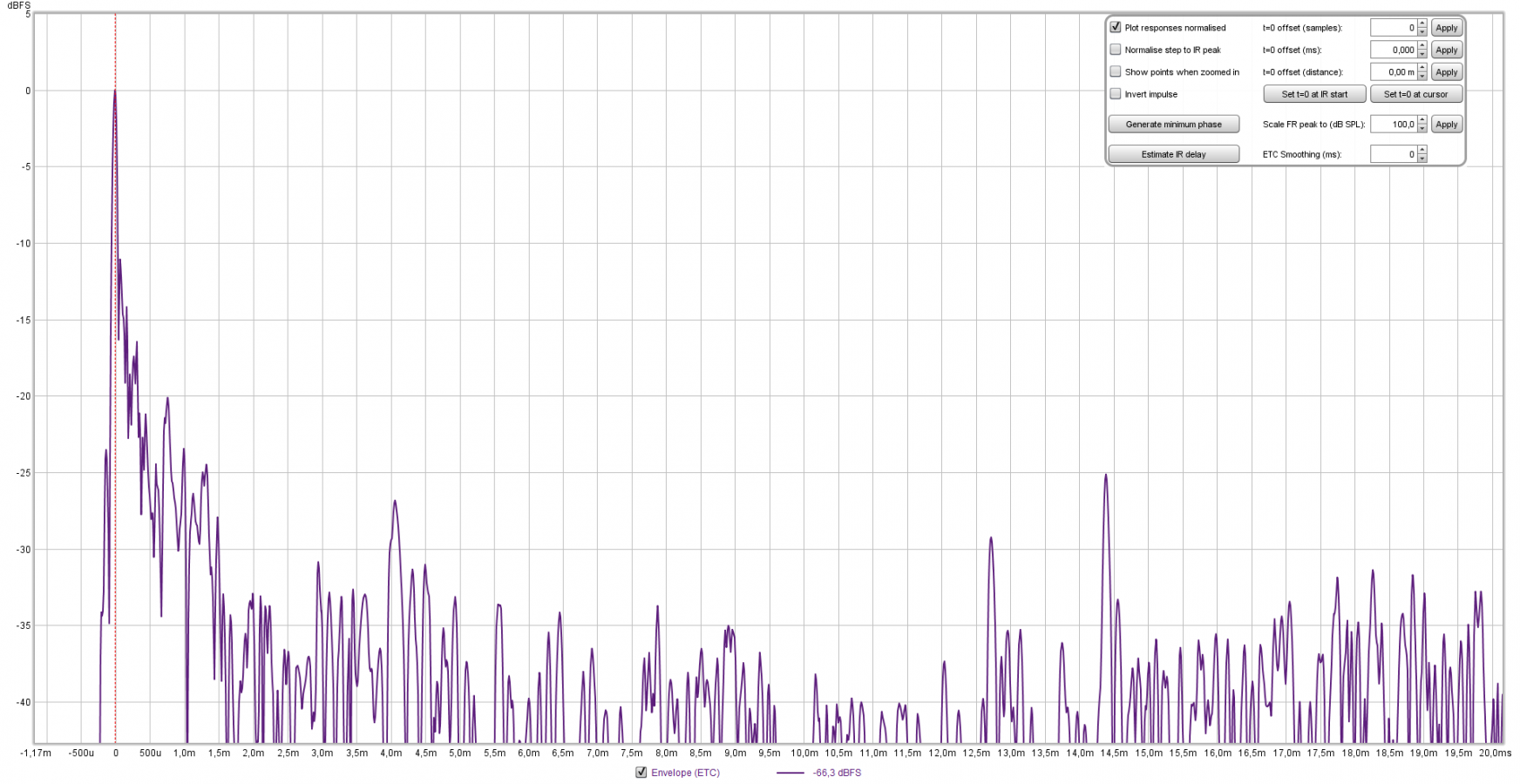Image resolution: width=1520 pixels, height=784 pixels.
Task: Apply the t=0 distance offset
Action: pyautogui.click(x=1446, y=72)
